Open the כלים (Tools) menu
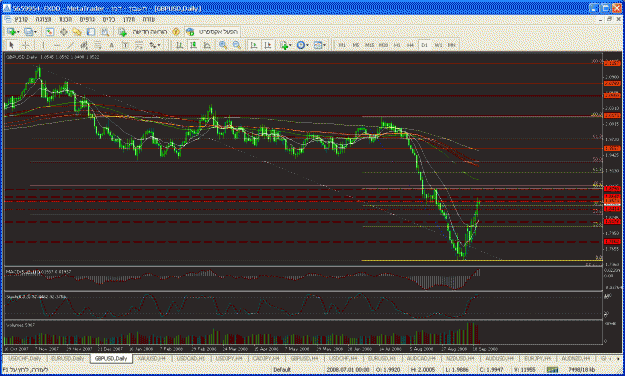This screenshot has width=625, height=376. 109,20
